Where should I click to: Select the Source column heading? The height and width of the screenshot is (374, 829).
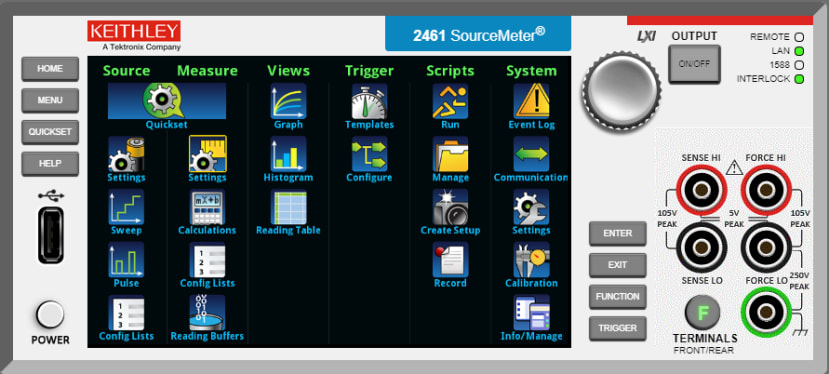pos(126,71)
